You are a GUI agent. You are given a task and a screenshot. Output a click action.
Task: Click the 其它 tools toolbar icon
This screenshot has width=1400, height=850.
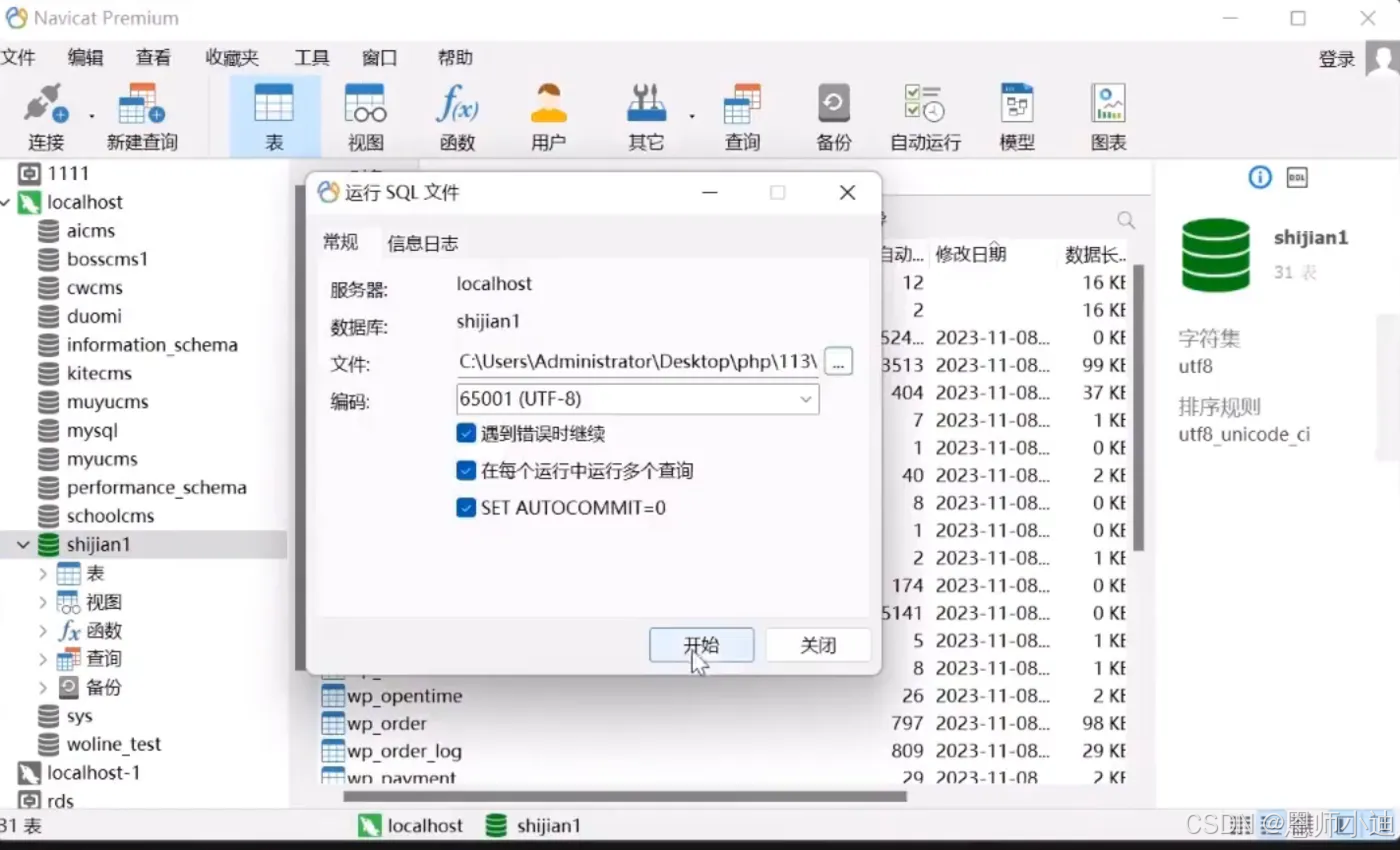[646, 117]
